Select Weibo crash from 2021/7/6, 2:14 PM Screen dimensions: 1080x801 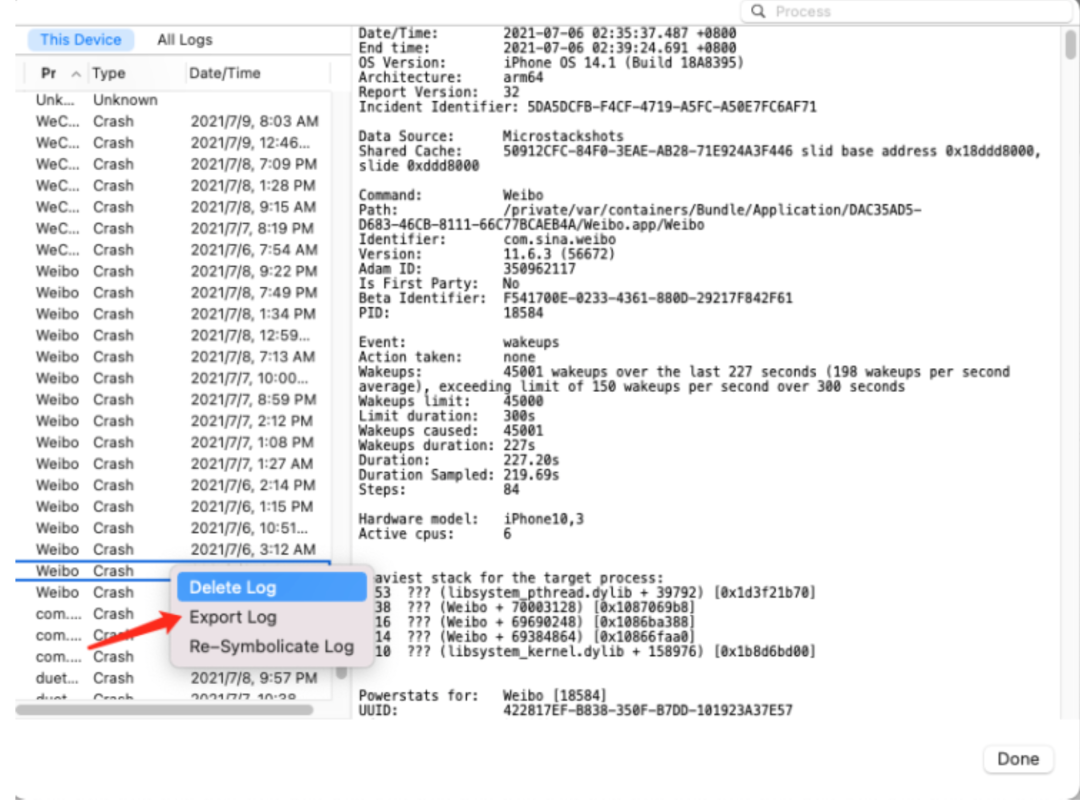(x=173, y=485)
